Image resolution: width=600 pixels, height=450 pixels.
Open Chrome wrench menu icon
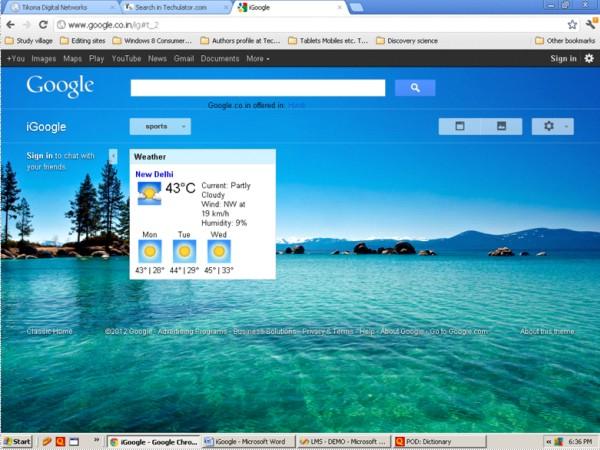pyautogui.click(x=590, y=25)
